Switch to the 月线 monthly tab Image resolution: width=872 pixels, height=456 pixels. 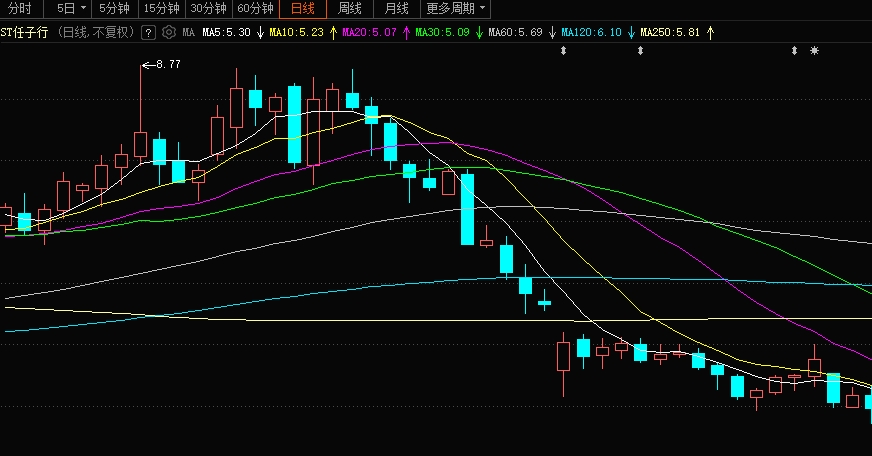coord(396,9)
